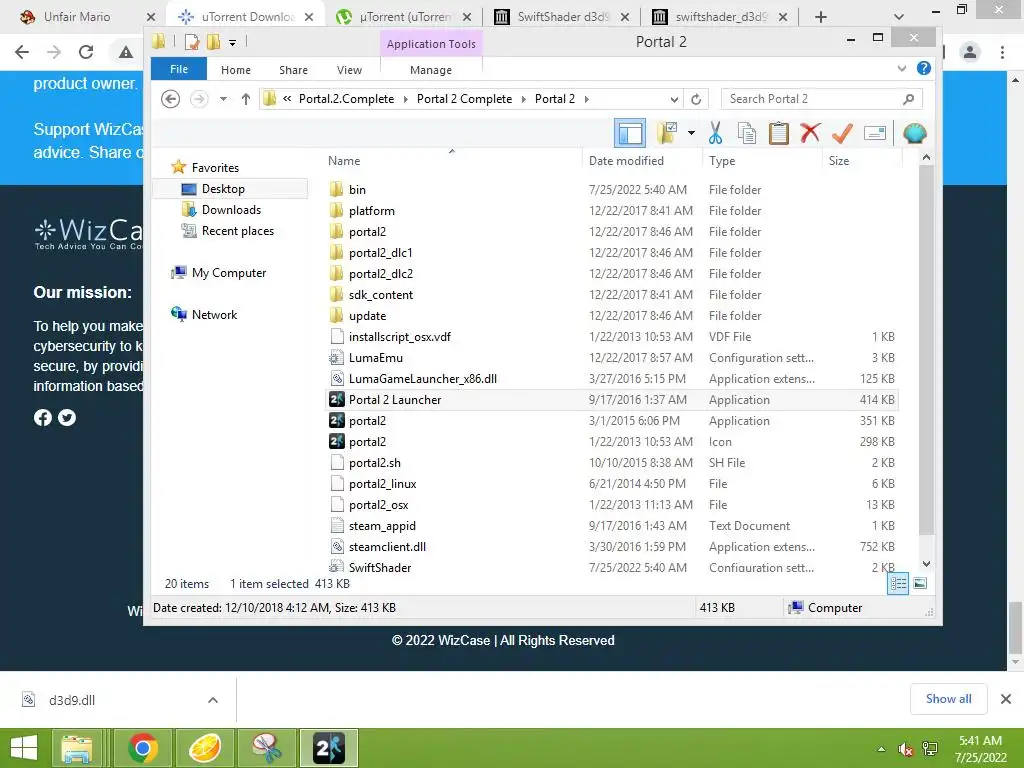Select the steamclient.dll file

click(x=387, y=547)
